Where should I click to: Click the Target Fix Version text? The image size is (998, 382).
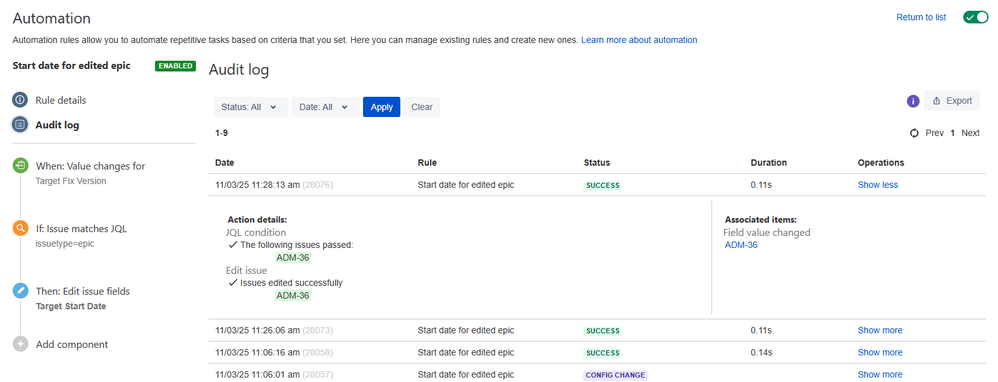tap(71, 181)
